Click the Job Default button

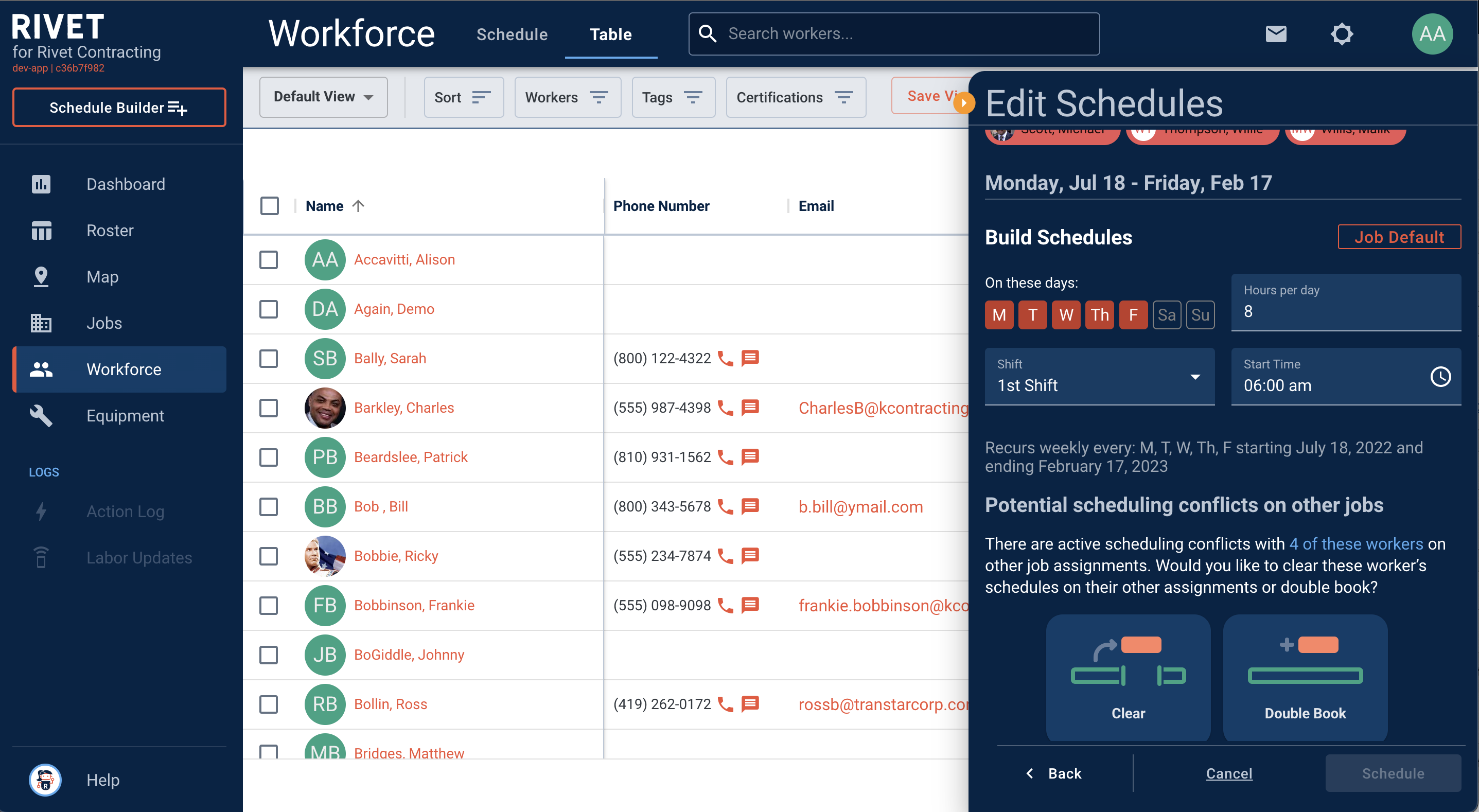point(1399,237)
